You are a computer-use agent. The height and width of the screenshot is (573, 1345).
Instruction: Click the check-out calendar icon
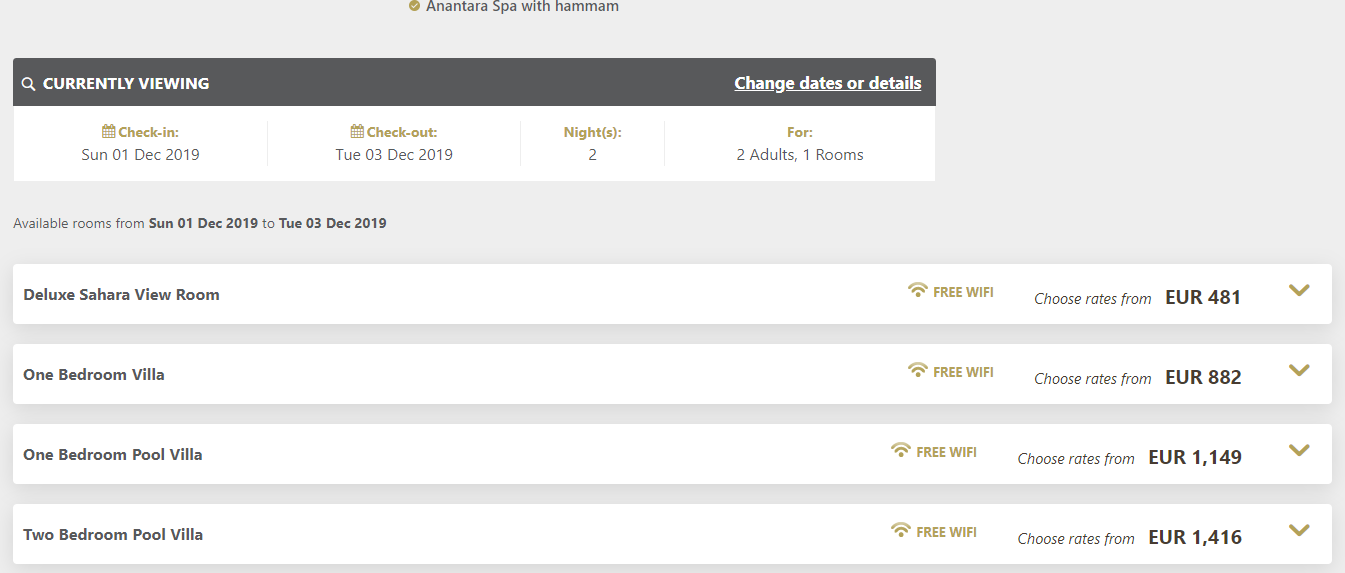[x=357, y=132]
